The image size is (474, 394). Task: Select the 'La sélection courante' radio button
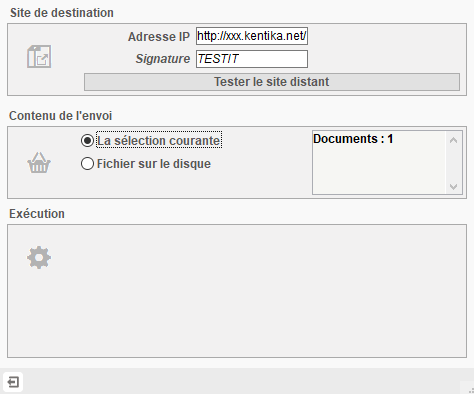tap(87, 141)
